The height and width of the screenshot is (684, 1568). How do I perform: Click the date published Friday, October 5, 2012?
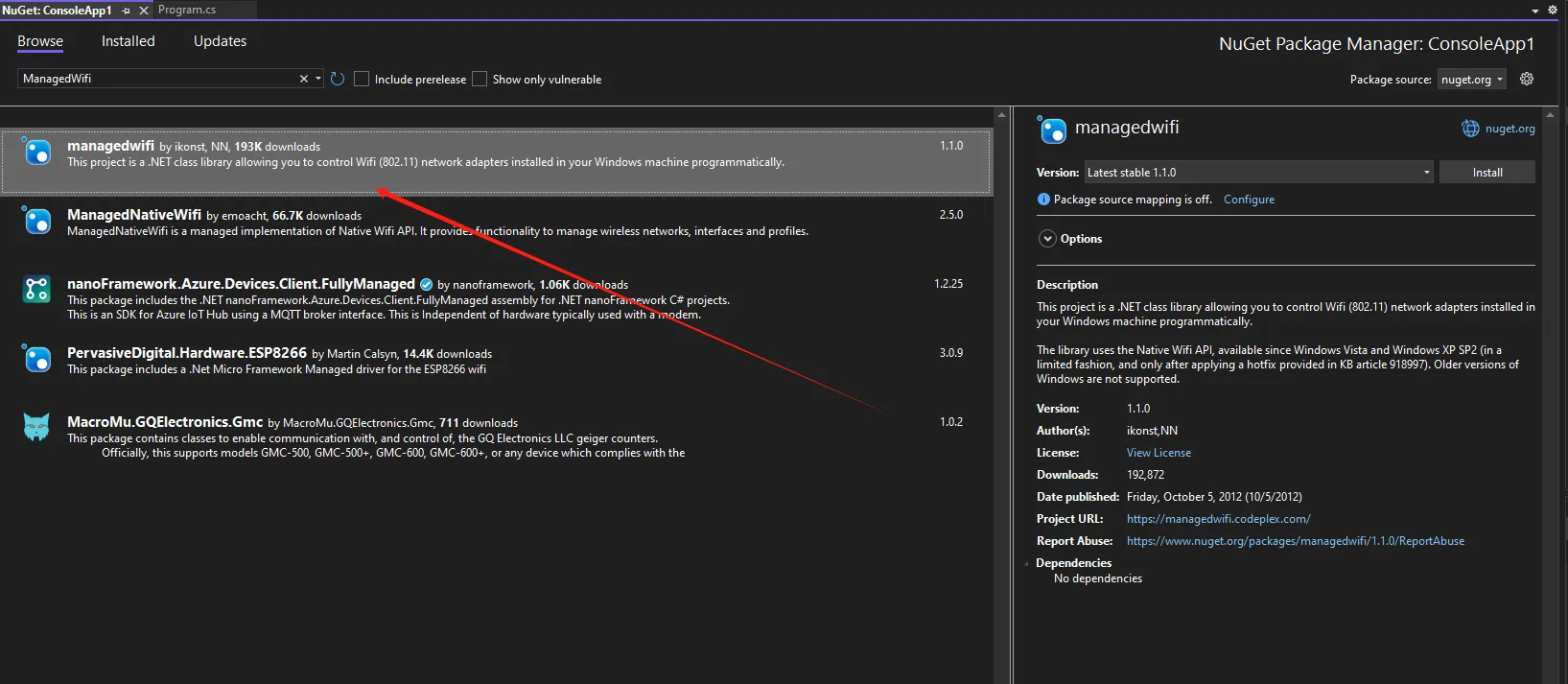pos(1214,497)
